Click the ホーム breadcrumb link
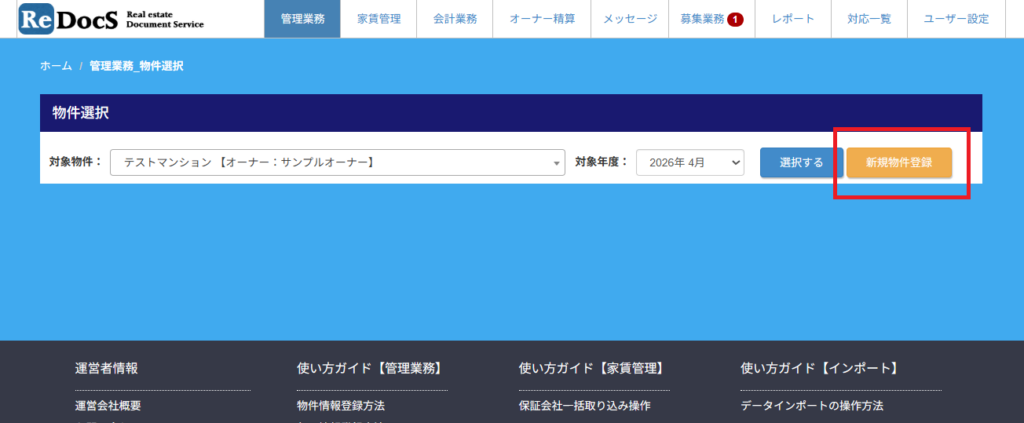 (56, 66)
